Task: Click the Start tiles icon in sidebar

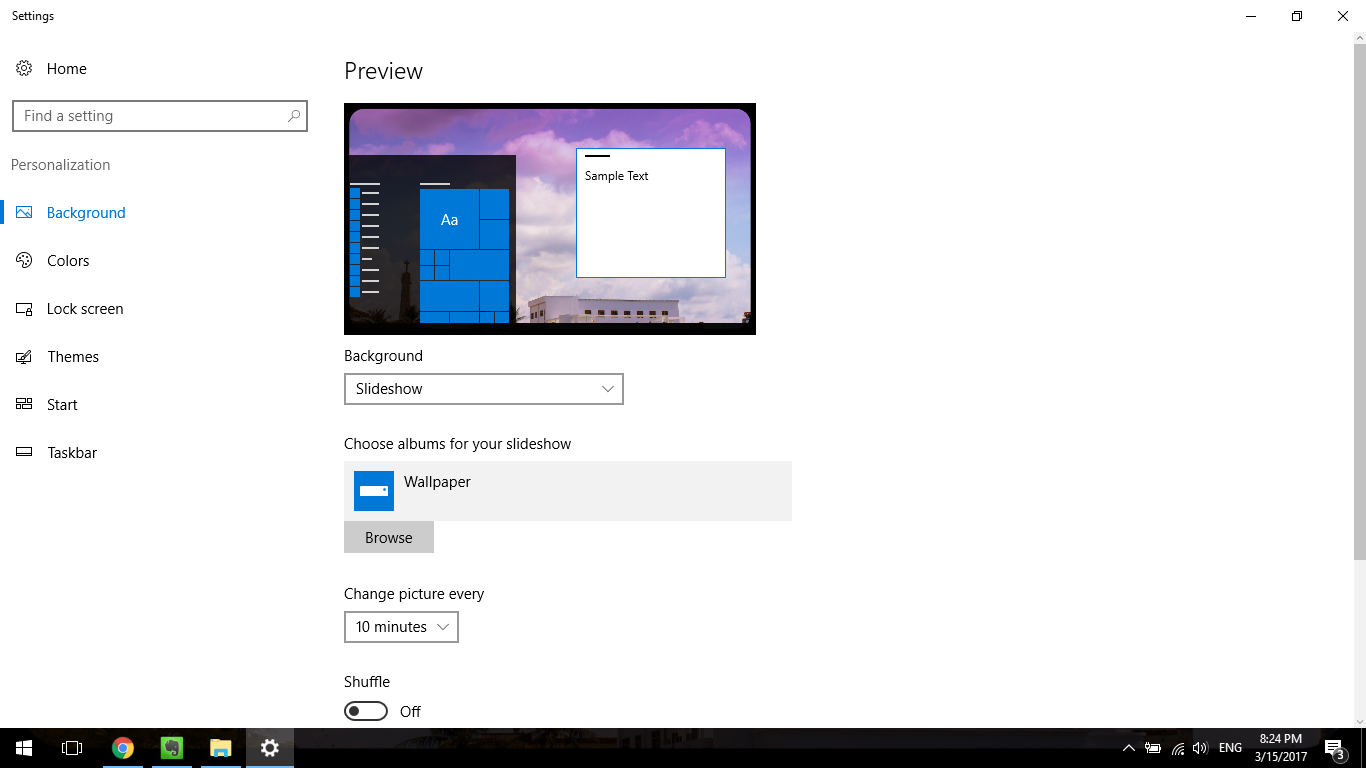Action: pyautogui.click(x=25, y=405)
